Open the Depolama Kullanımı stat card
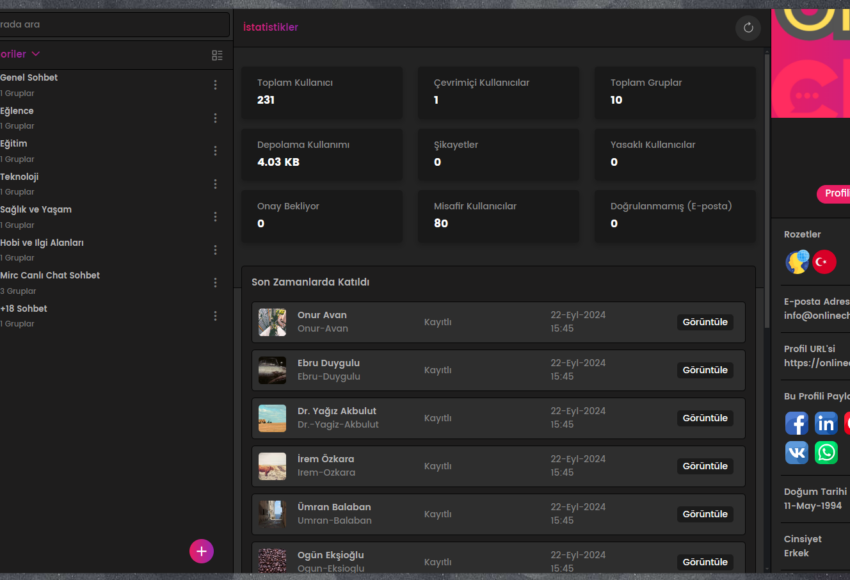Screen dimensions: 850x580 322,154
